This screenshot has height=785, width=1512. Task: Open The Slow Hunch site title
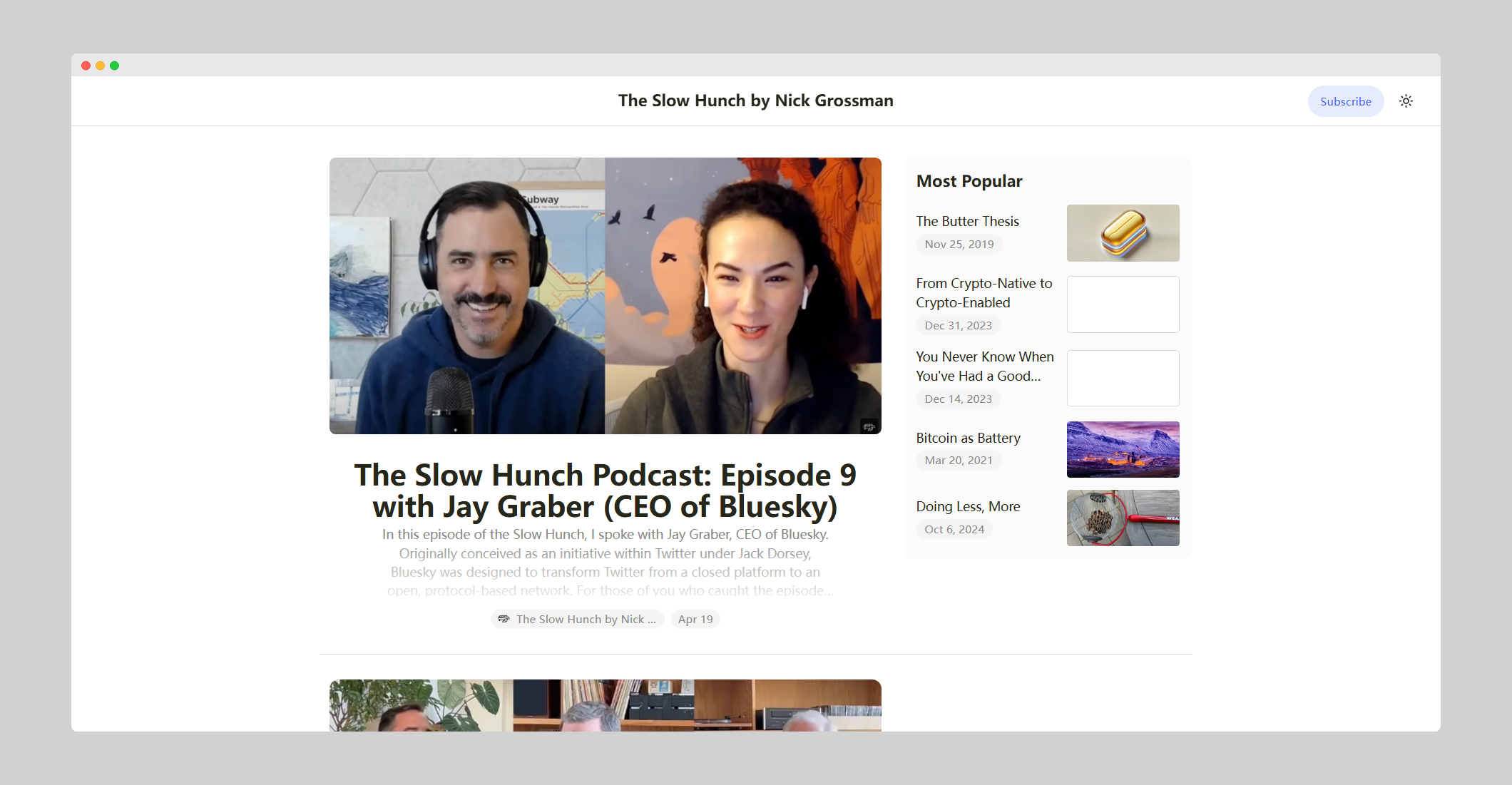(x=755, y=101)
